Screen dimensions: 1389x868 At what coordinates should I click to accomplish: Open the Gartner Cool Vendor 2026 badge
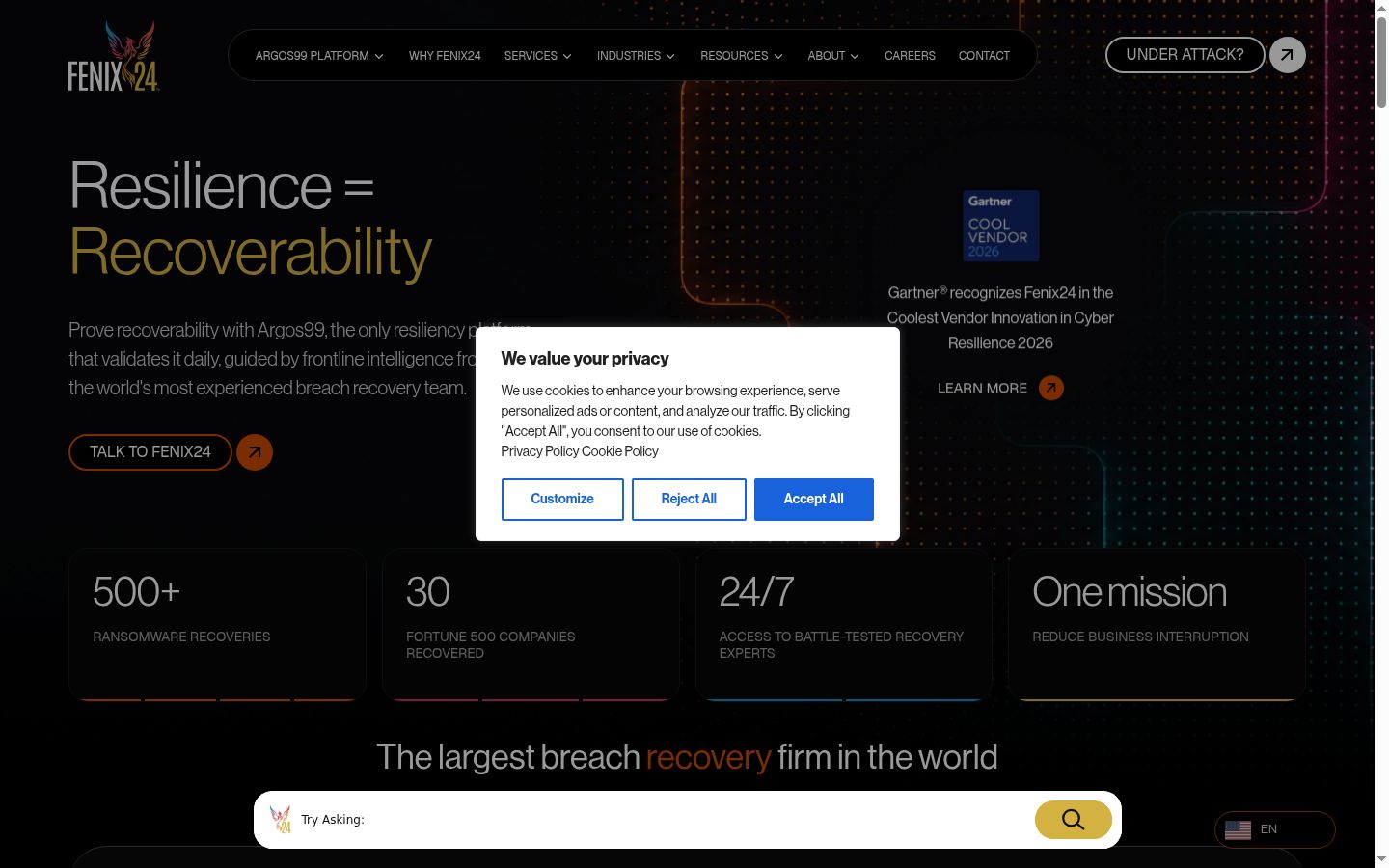[1001, 226]
